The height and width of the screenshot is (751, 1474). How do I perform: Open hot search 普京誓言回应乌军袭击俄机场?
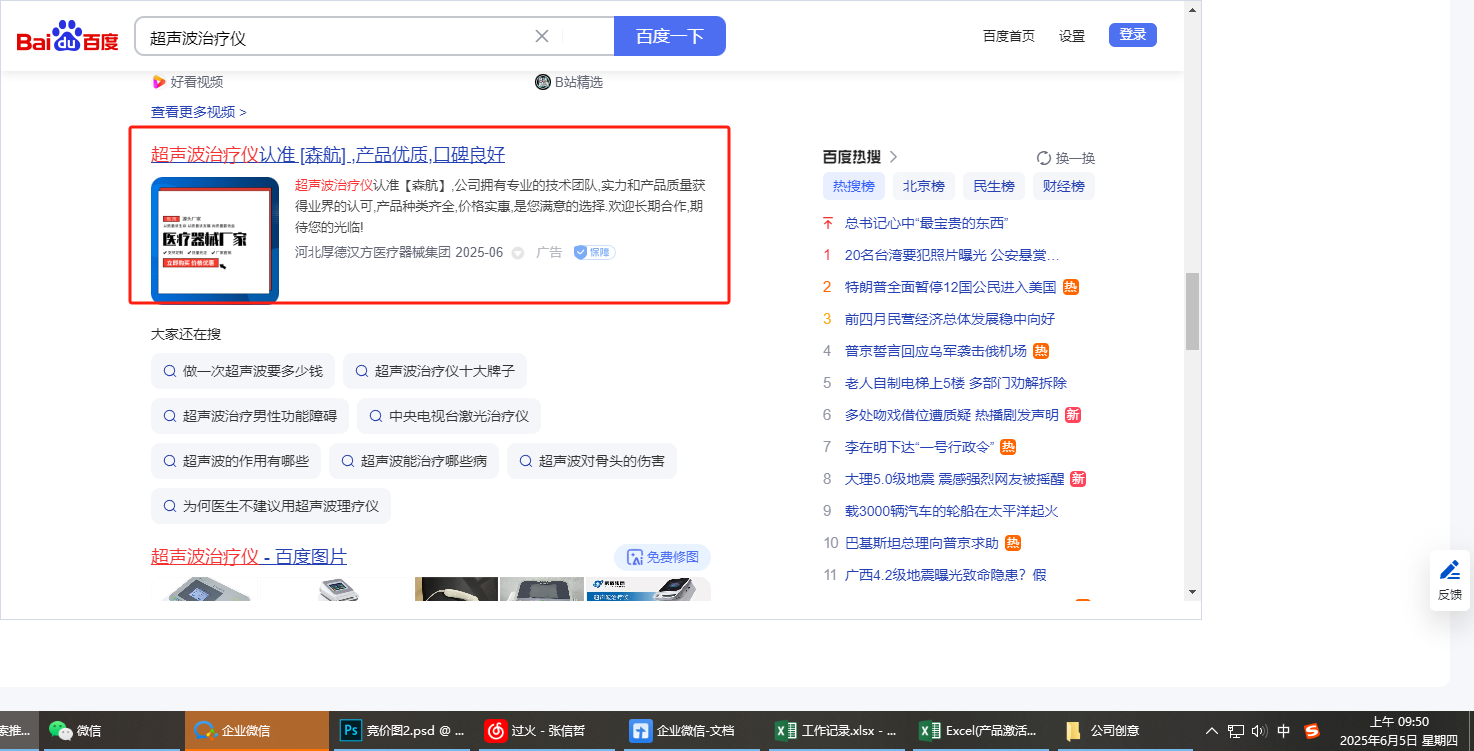pyautogui.click(x=936, y=351)
